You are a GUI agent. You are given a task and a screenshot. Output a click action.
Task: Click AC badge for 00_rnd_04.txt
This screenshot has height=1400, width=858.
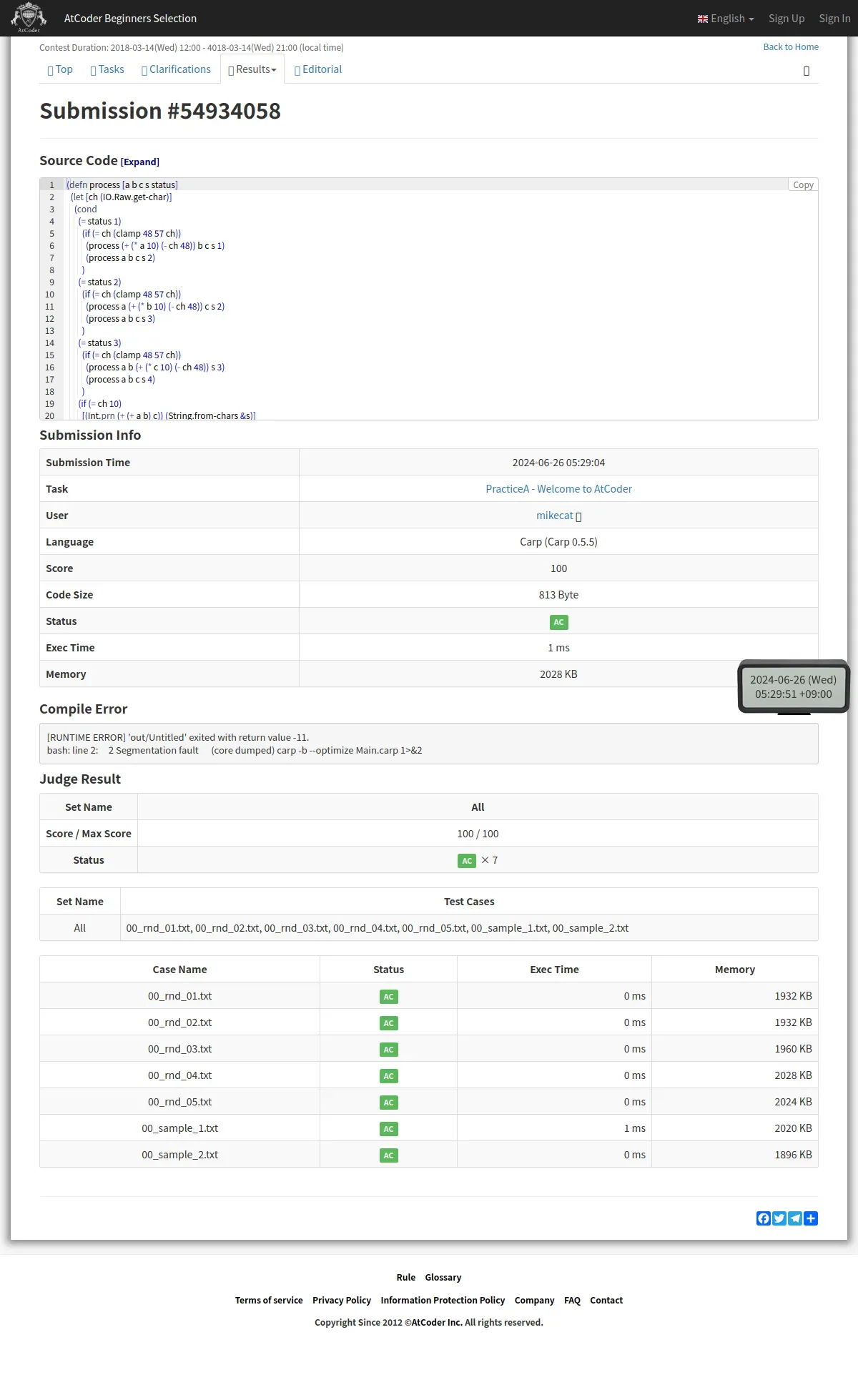(x=388, y=1076)
